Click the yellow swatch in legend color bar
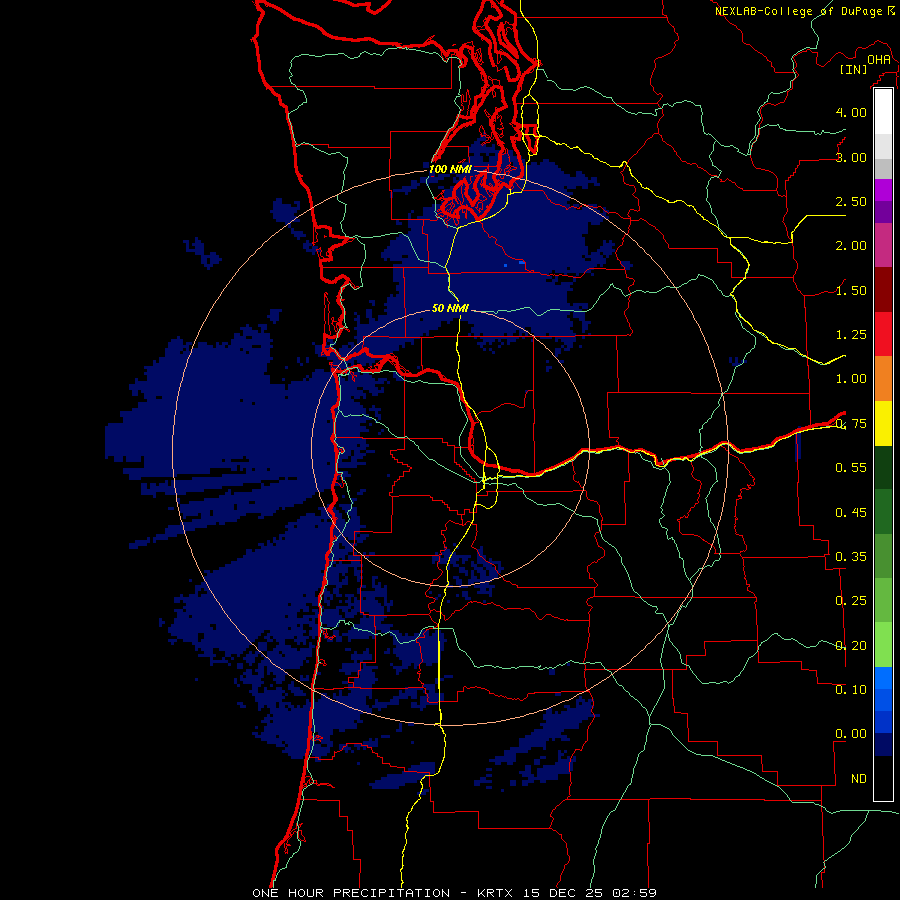 883,423
